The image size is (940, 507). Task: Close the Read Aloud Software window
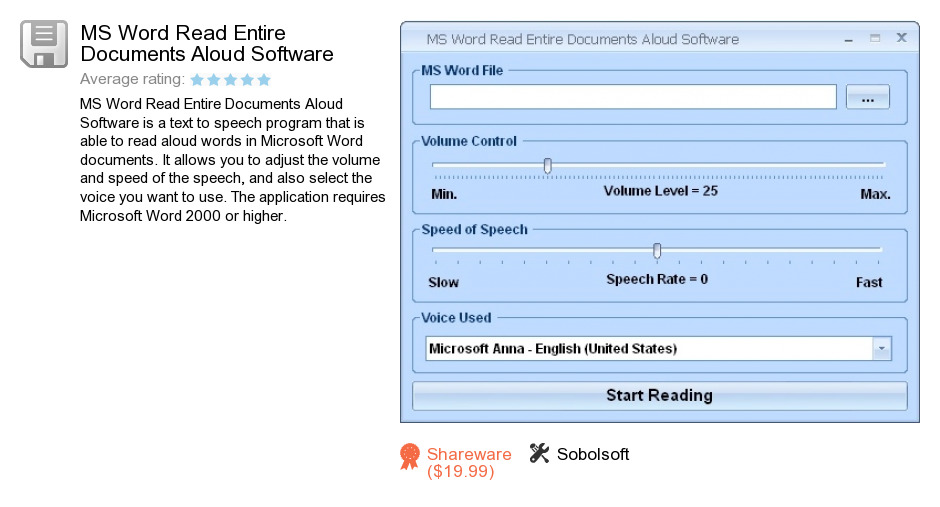pos(901,38)
